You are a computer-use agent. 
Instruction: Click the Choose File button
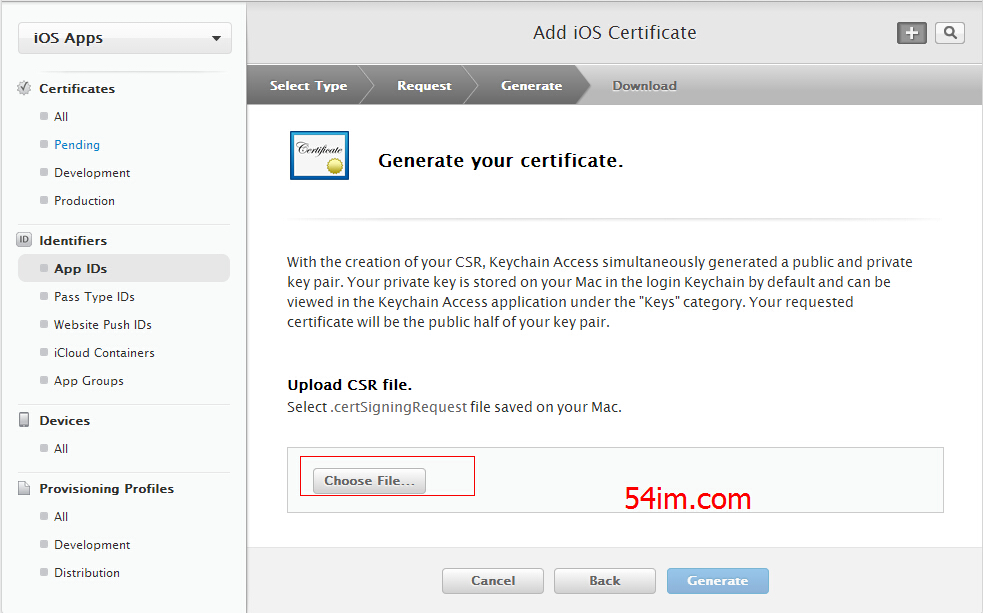369,481
